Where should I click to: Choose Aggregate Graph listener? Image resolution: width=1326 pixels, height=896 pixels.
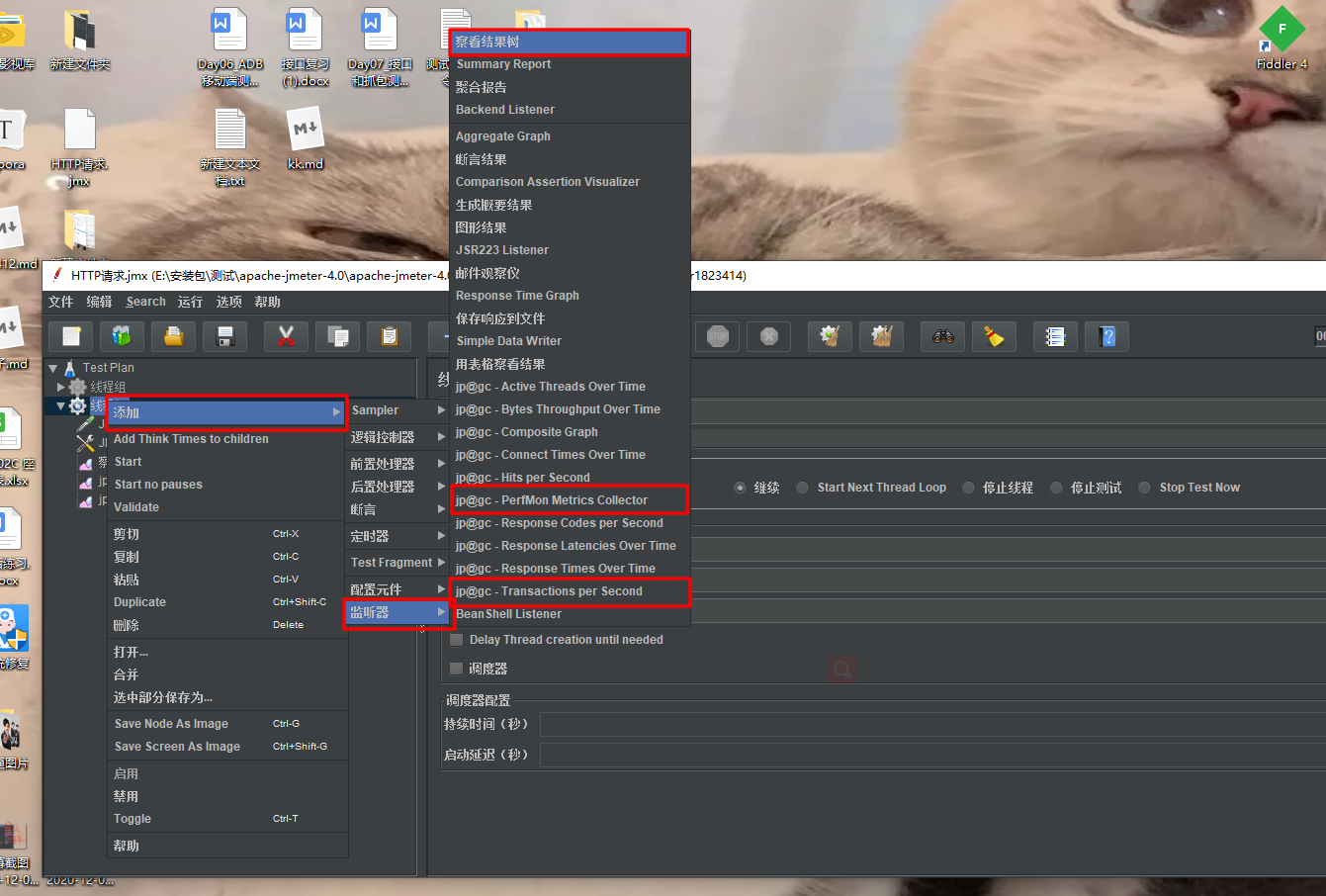click(x=570, y=136)
